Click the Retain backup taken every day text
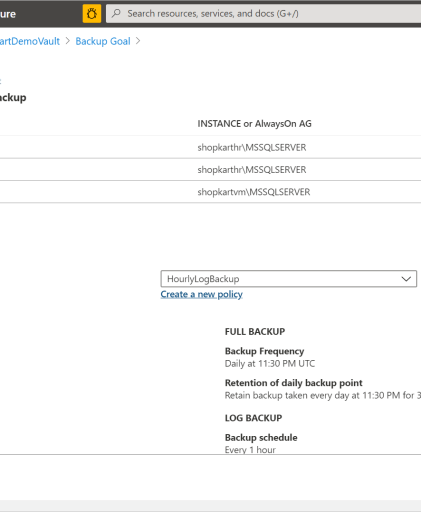This screenshot has width=421, height=512. 323,395
